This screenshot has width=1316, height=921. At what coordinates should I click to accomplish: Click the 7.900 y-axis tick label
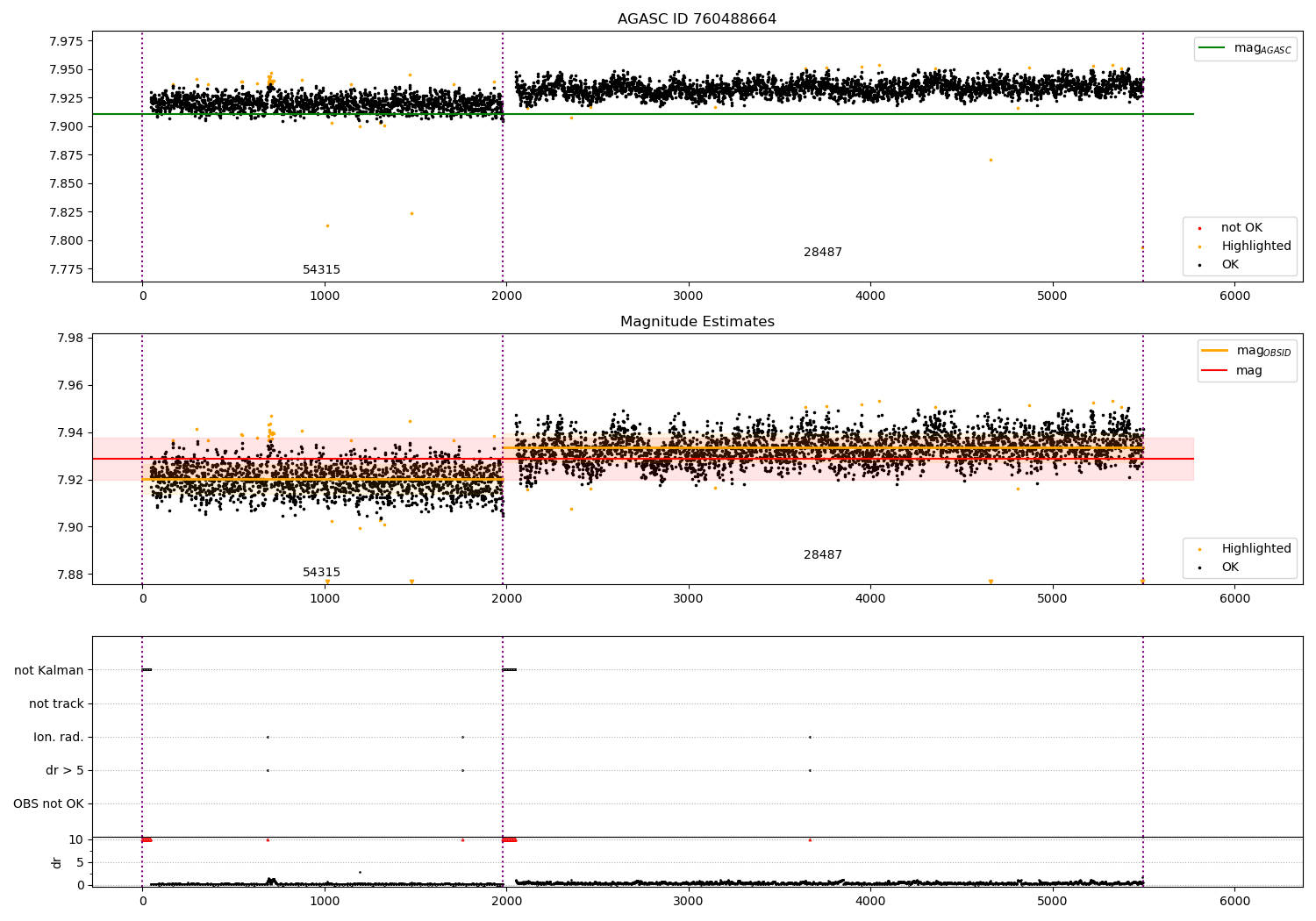point(66,126)
